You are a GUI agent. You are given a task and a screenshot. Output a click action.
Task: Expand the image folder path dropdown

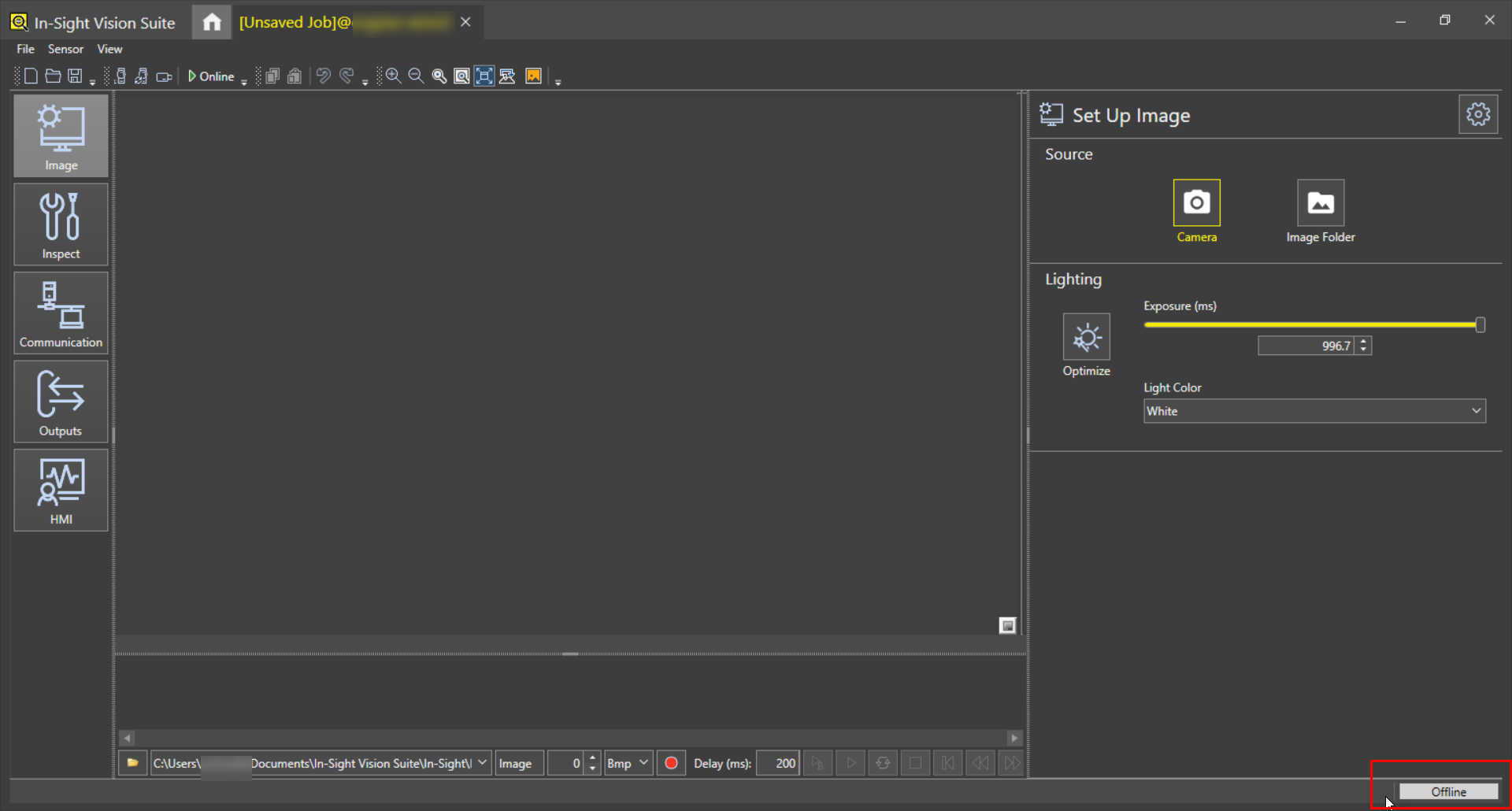pos(482,763)
